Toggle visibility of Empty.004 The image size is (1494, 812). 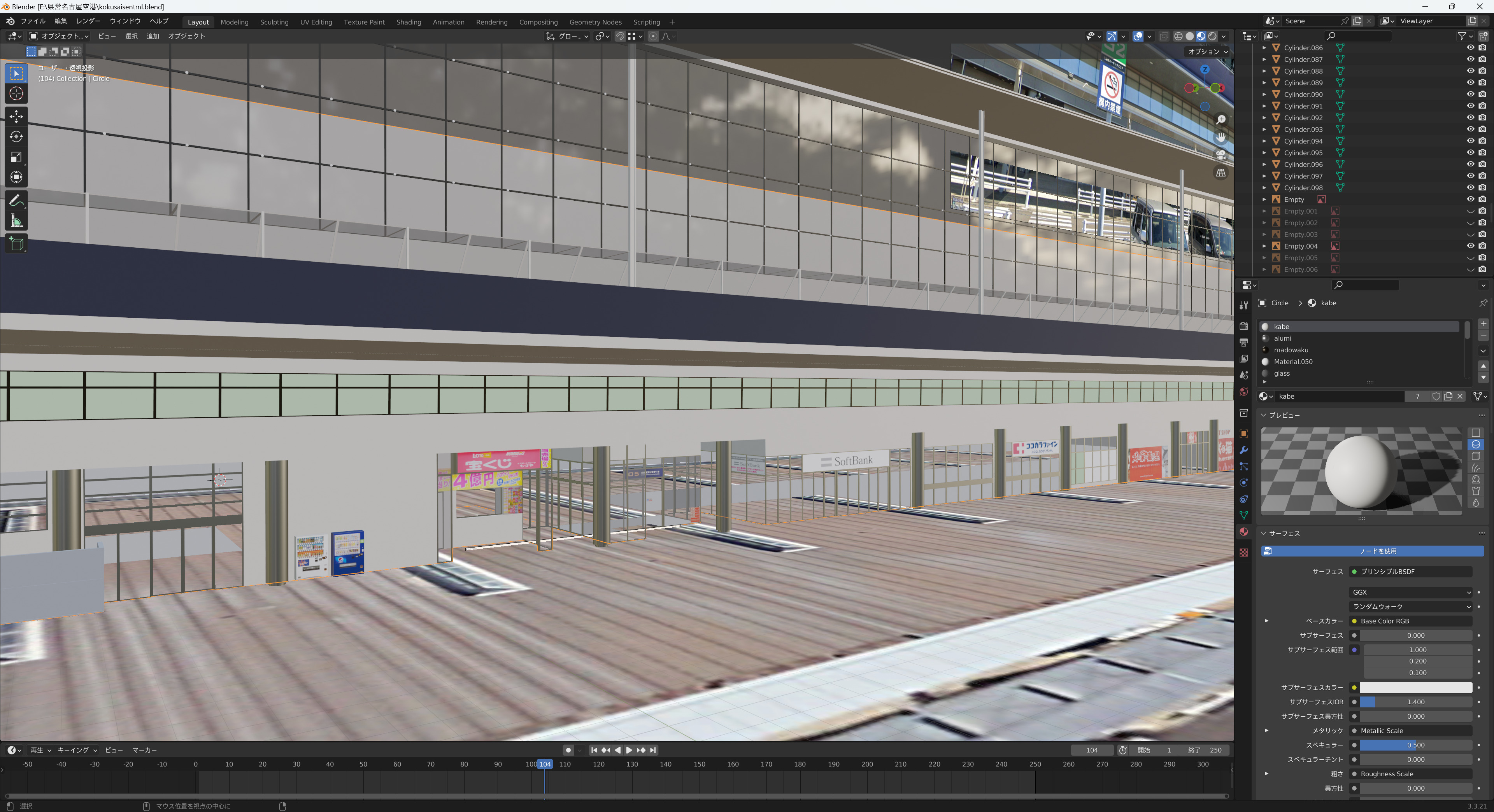click(x=1470, y=246)
